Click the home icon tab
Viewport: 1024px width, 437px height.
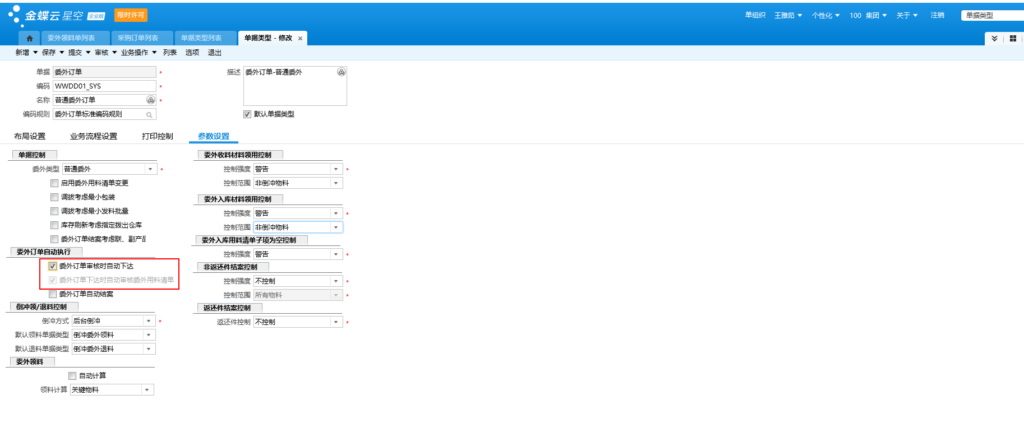pyautogui.click(x=30, y=38)
